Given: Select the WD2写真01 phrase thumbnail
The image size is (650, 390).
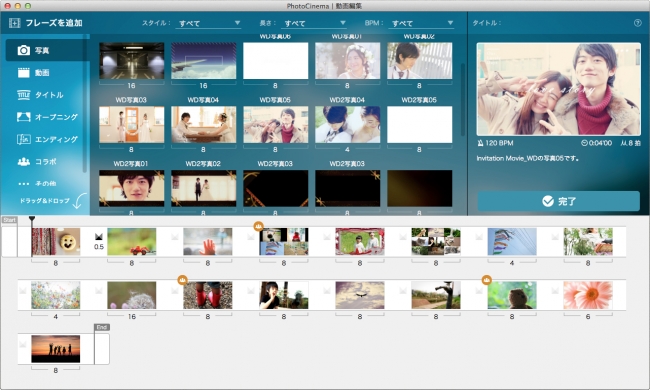Looking at the screenshot, I should coord(131,188).
